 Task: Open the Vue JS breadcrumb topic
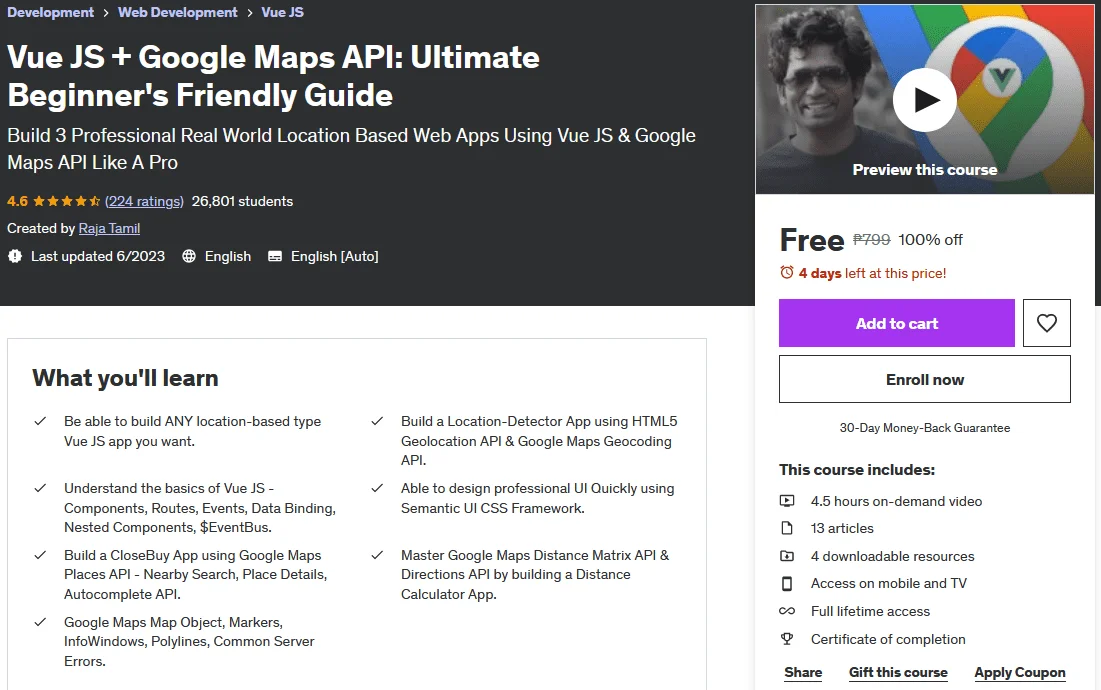282,12
